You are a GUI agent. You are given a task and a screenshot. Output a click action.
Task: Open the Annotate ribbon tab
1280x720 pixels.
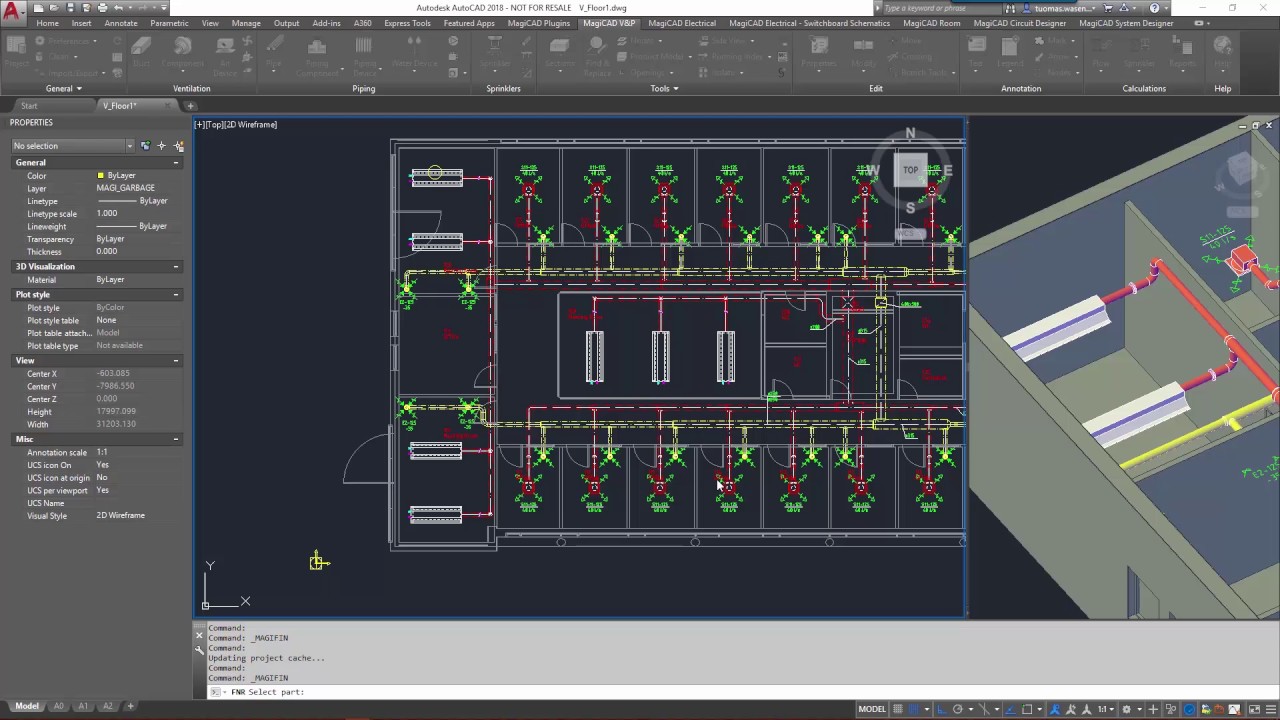coord(121,23)
